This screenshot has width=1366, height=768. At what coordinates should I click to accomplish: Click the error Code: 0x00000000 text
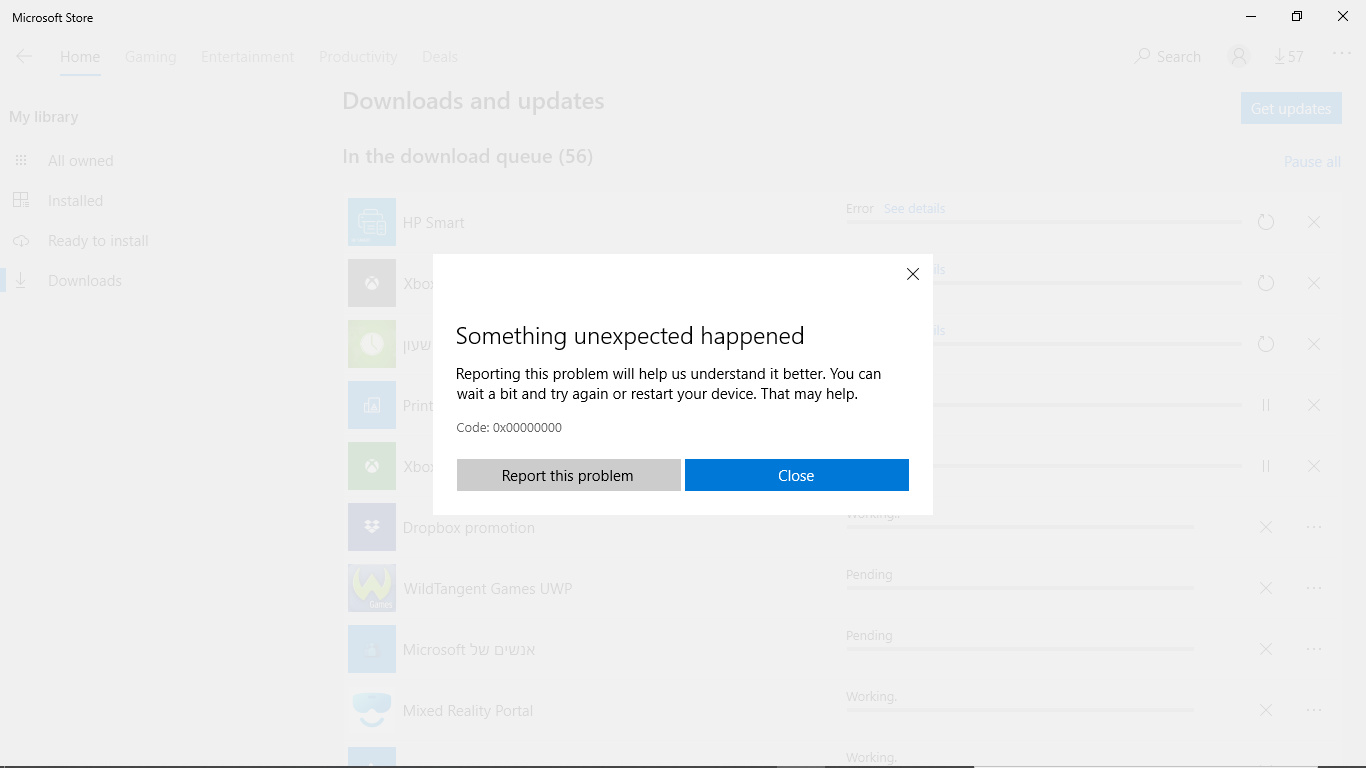(509, 428)
